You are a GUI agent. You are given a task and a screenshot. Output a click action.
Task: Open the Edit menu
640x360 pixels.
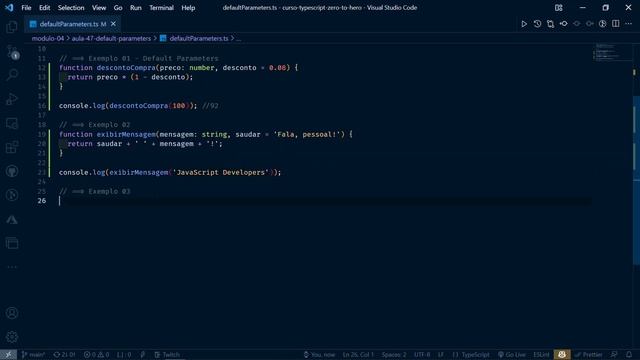click(44, 8)
